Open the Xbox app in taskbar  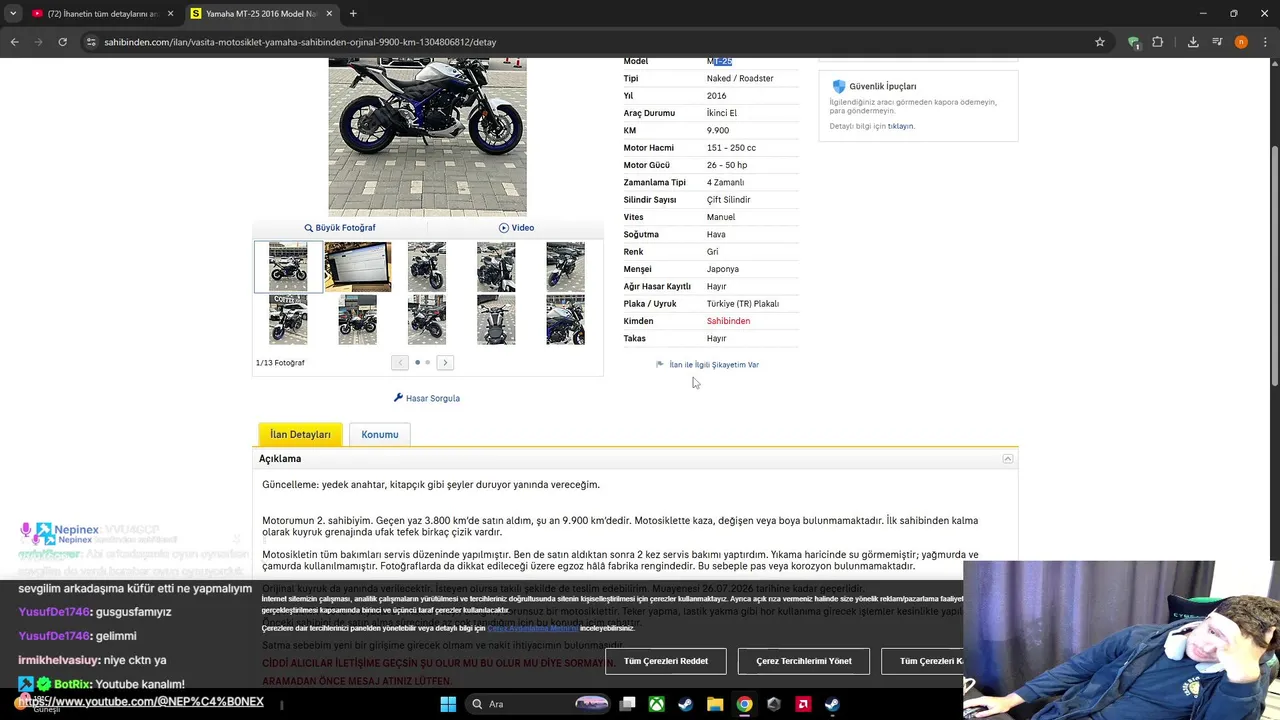click(656, 704)
